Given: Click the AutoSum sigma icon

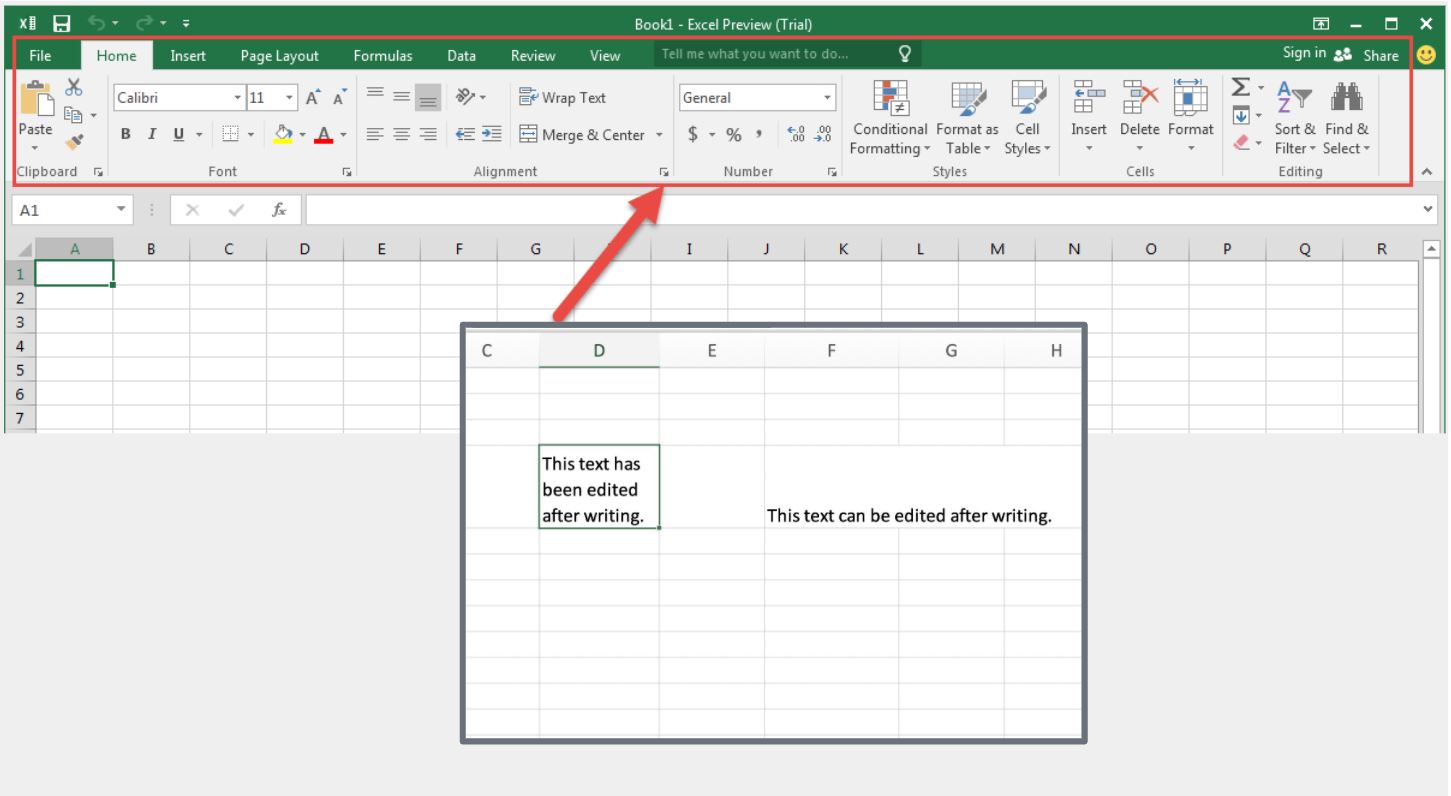Looking at the screenshot, I should point(1240,88).
